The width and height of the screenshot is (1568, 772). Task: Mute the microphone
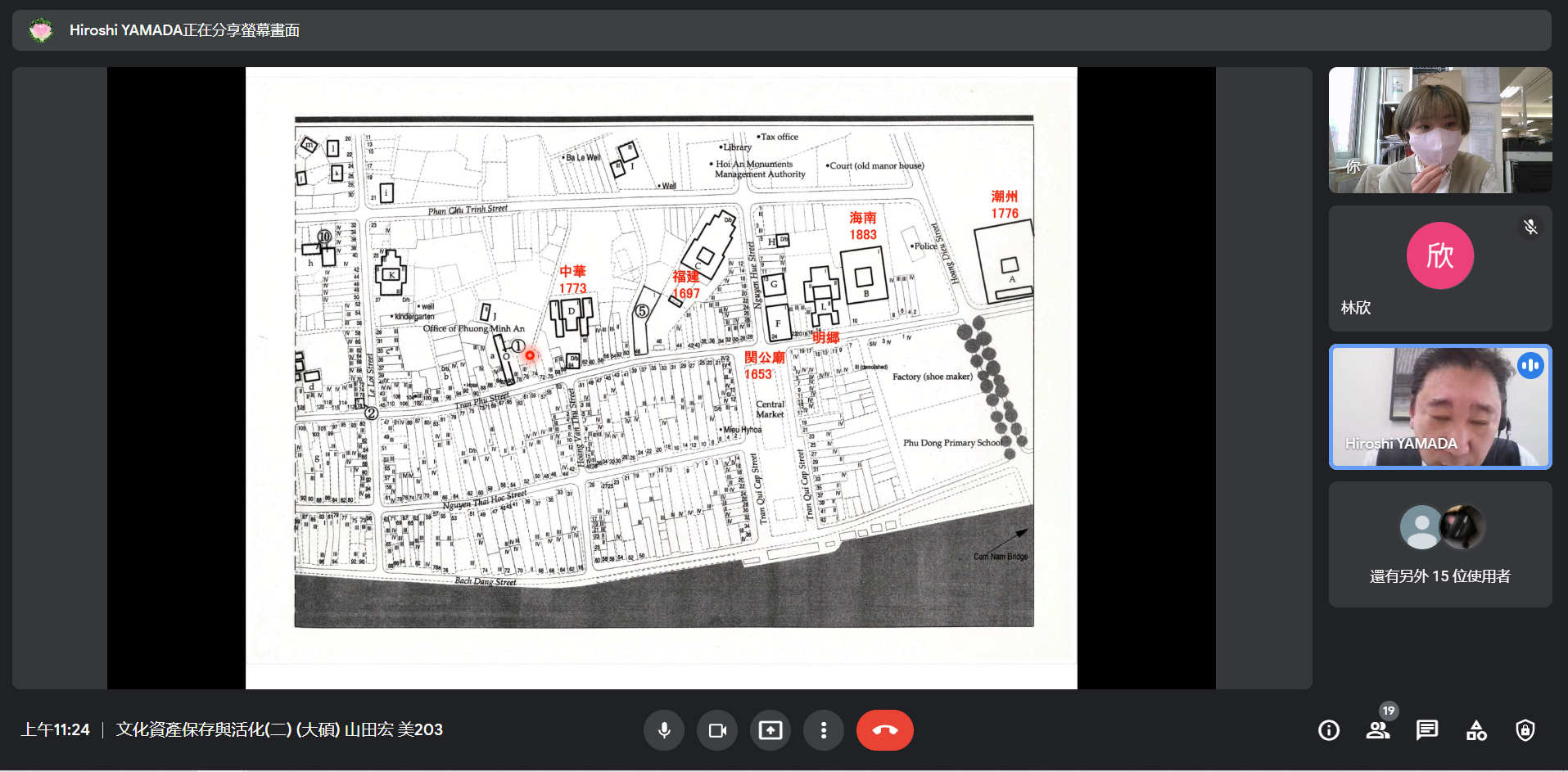(664, 730)
